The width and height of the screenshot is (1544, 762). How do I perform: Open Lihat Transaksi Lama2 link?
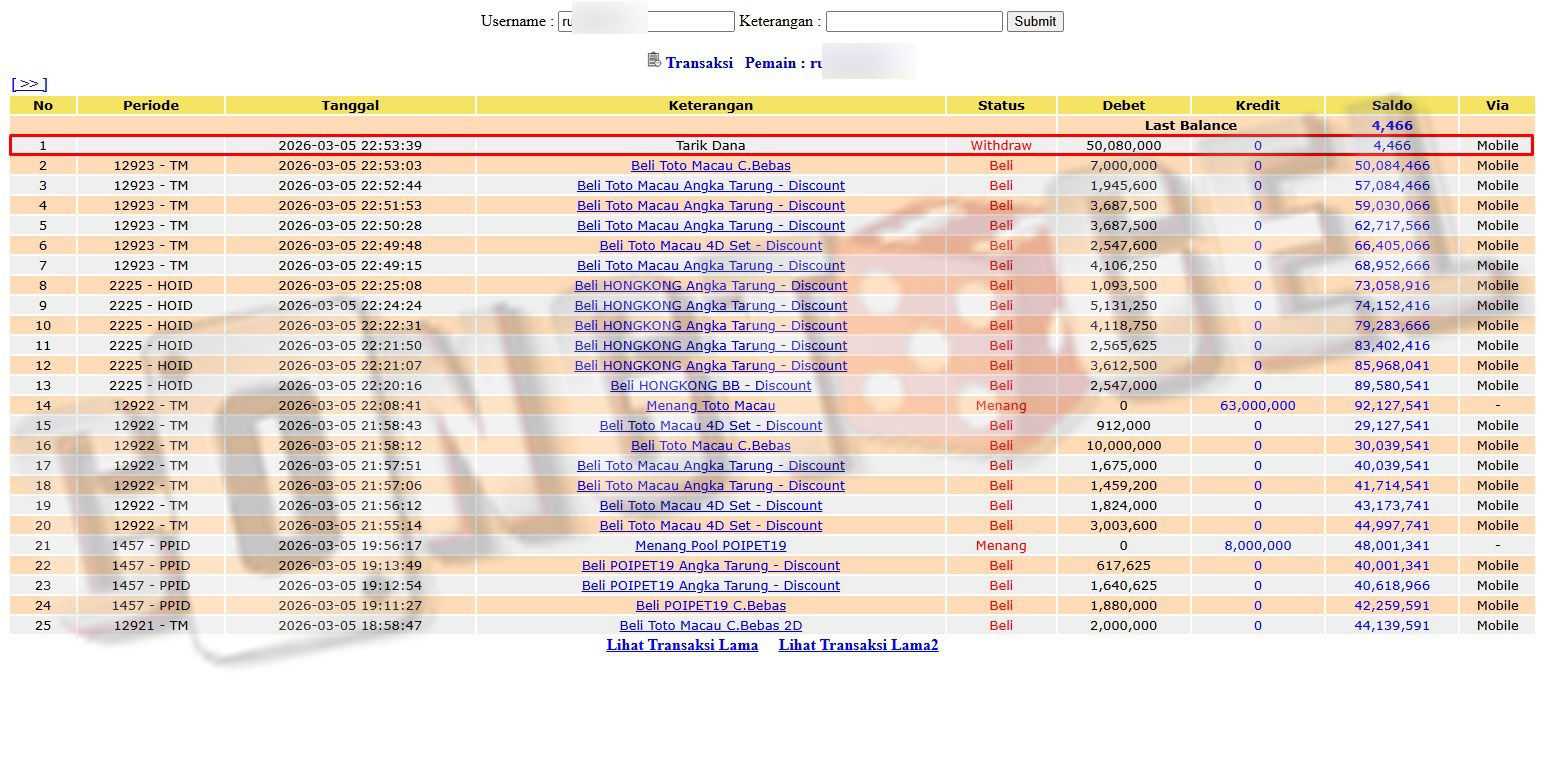coord(858,645)
